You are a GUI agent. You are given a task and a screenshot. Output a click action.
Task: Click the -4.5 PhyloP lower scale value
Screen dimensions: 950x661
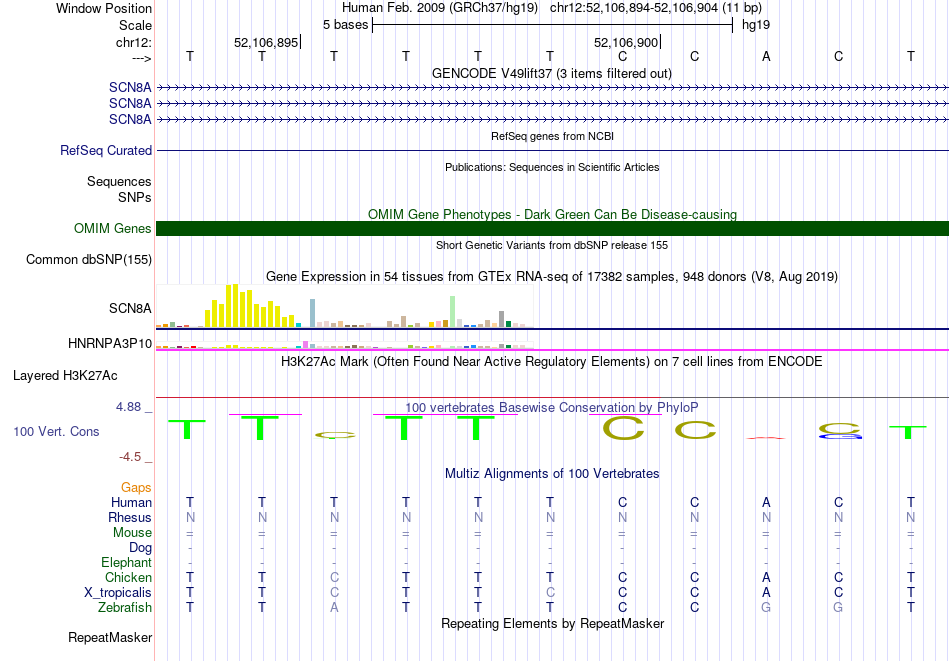point(130,456)
